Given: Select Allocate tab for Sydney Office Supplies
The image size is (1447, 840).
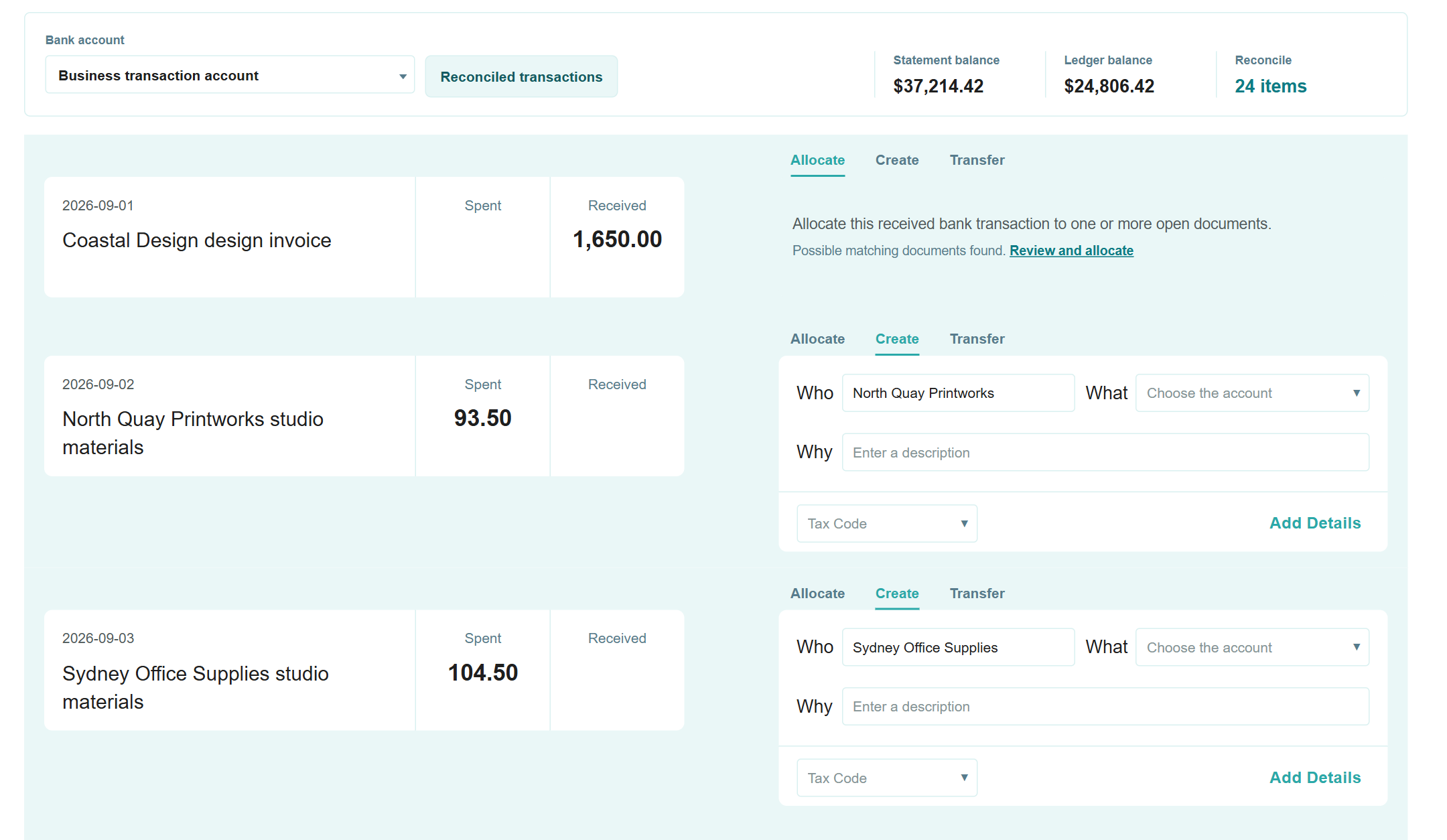Looking at the screenshot, I should pos(817,593).
